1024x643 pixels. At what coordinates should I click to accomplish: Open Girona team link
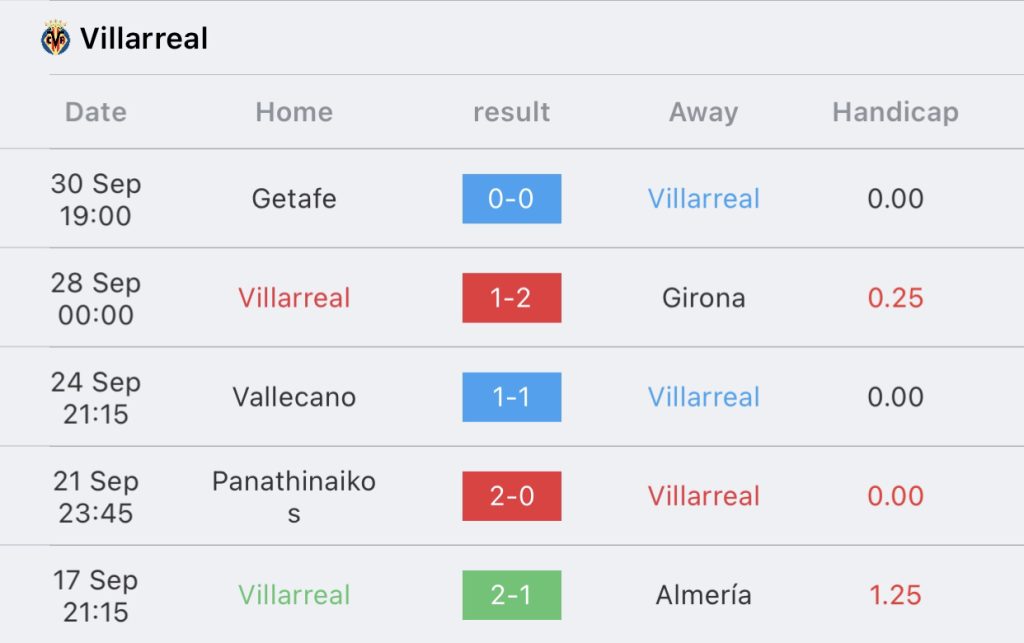coord(703,298)
